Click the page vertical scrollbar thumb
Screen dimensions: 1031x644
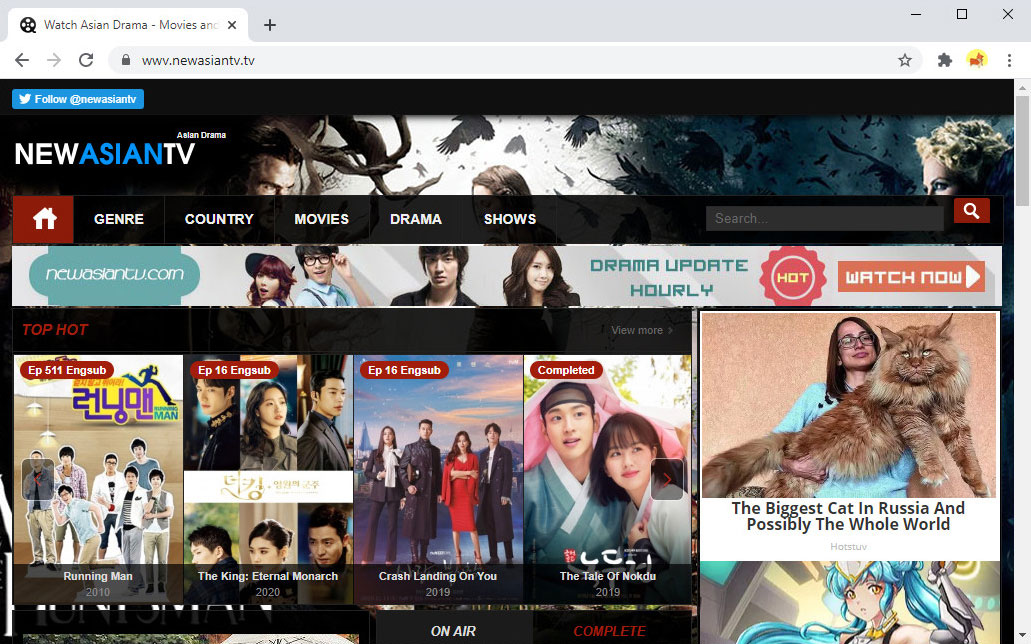(x=1022, y=151)
